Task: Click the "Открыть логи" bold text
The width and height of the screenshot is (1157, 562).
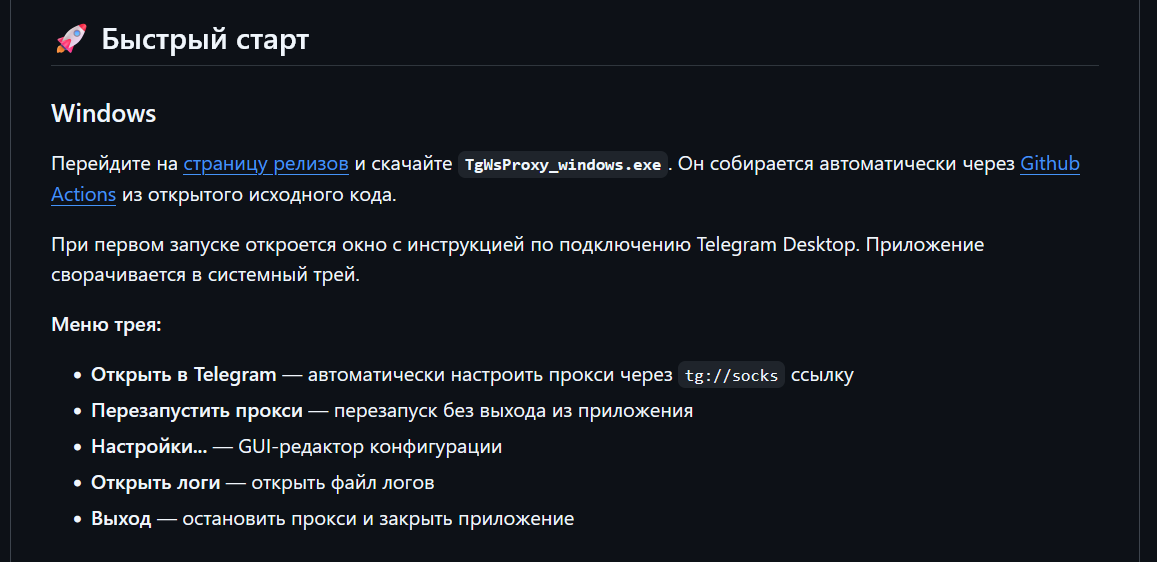Action: (x=155, y=483)
